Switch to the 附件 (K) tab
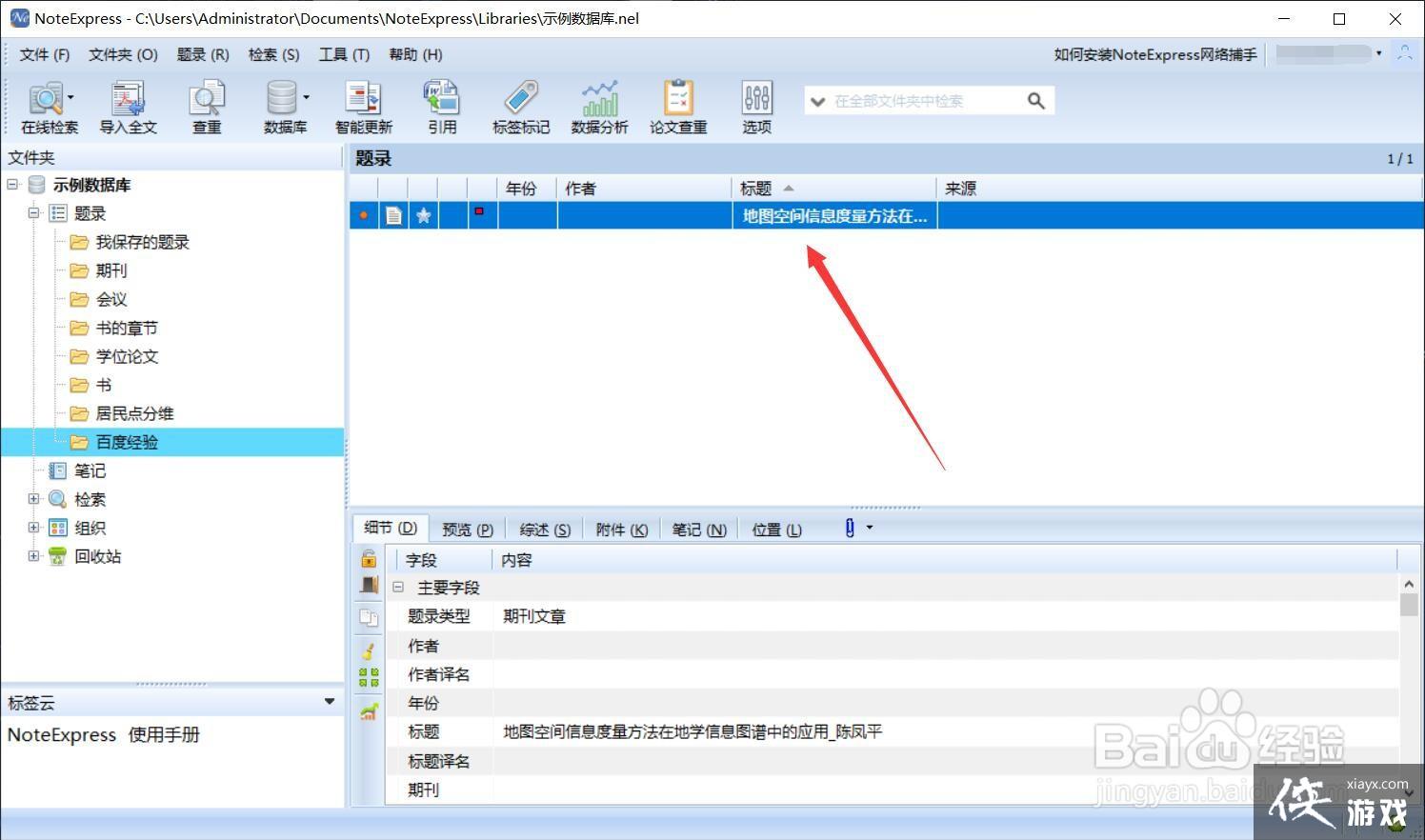 coord(621,530)
